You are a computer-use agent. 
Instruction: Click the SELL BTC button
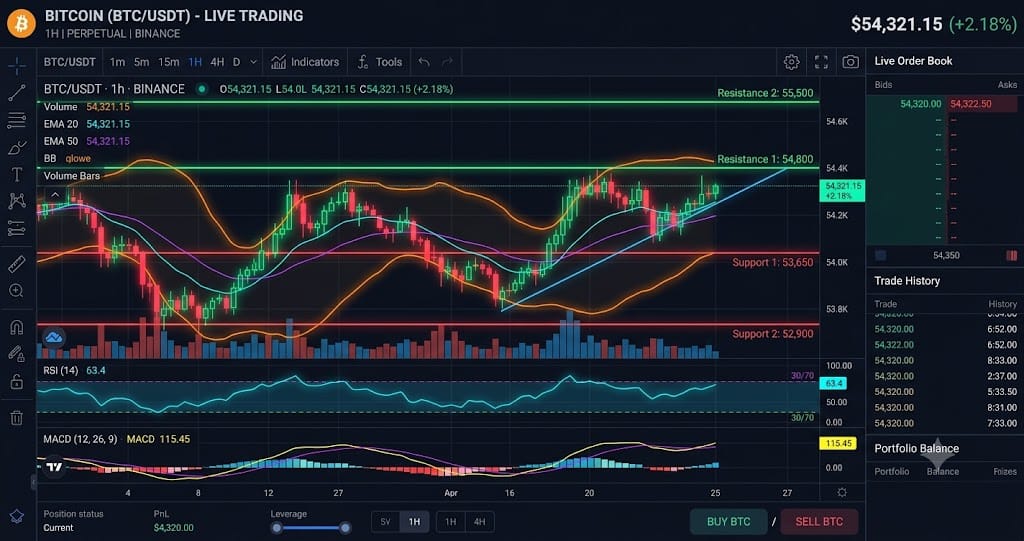click(x=819, y=521)
